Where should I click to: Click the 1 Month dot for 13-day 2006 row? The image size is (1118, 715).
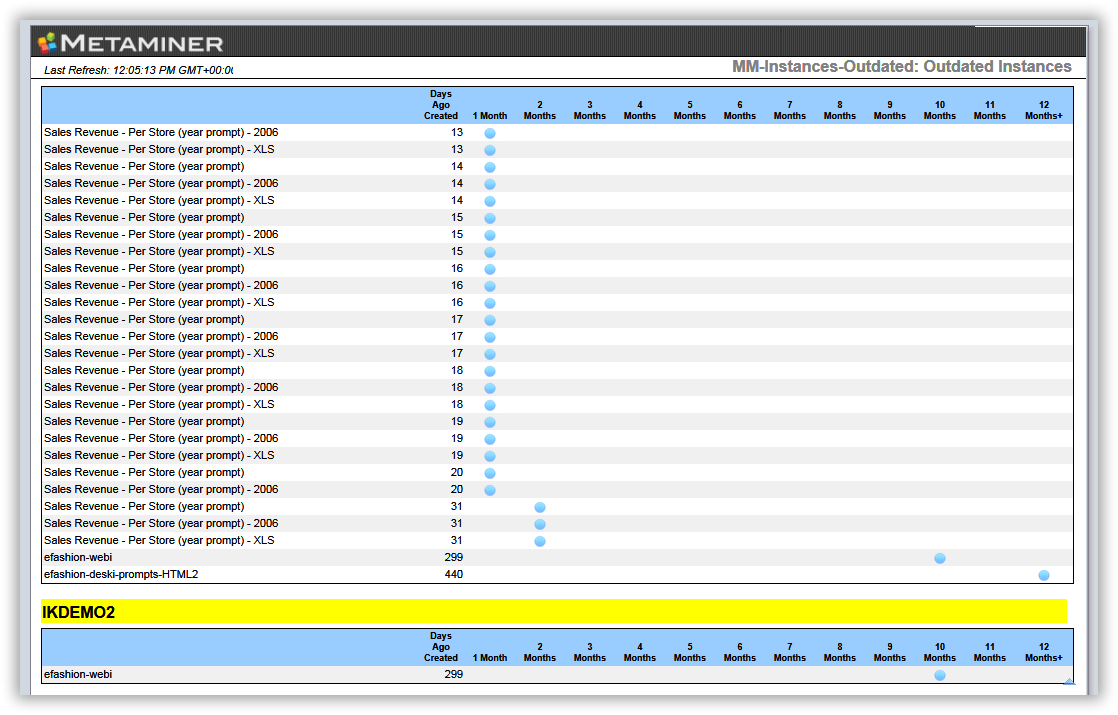(x=490, y=133)
